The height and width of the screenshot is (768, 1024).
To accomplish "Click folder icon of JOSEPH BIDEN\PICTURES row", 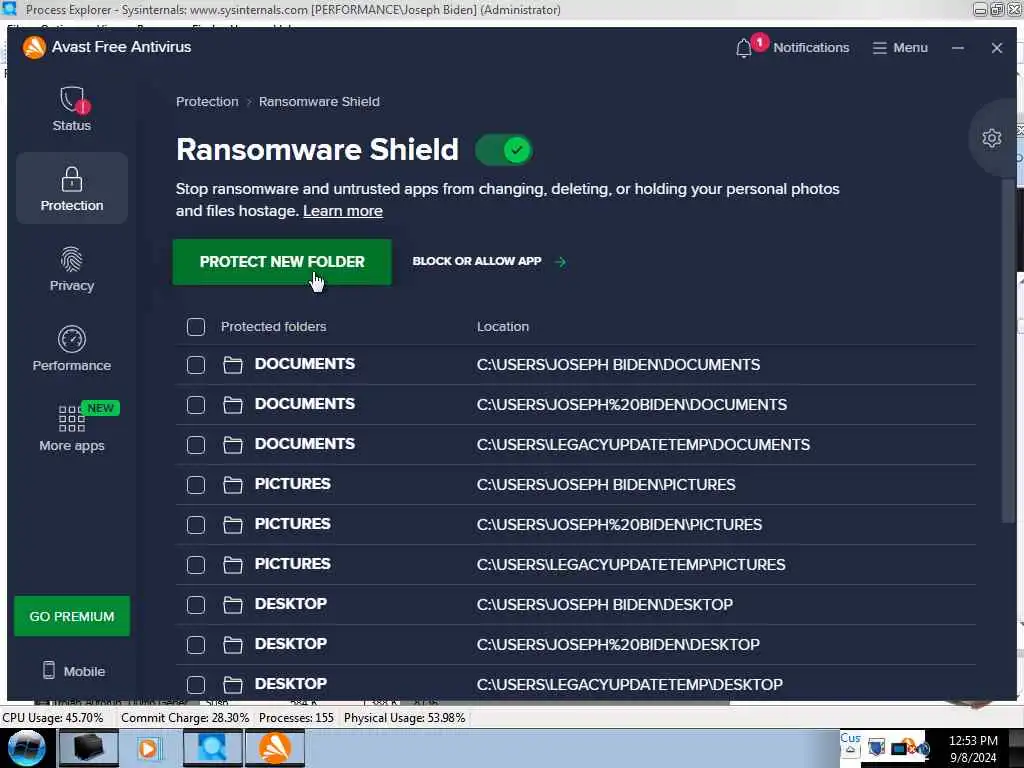I will (x=232, y=485).
